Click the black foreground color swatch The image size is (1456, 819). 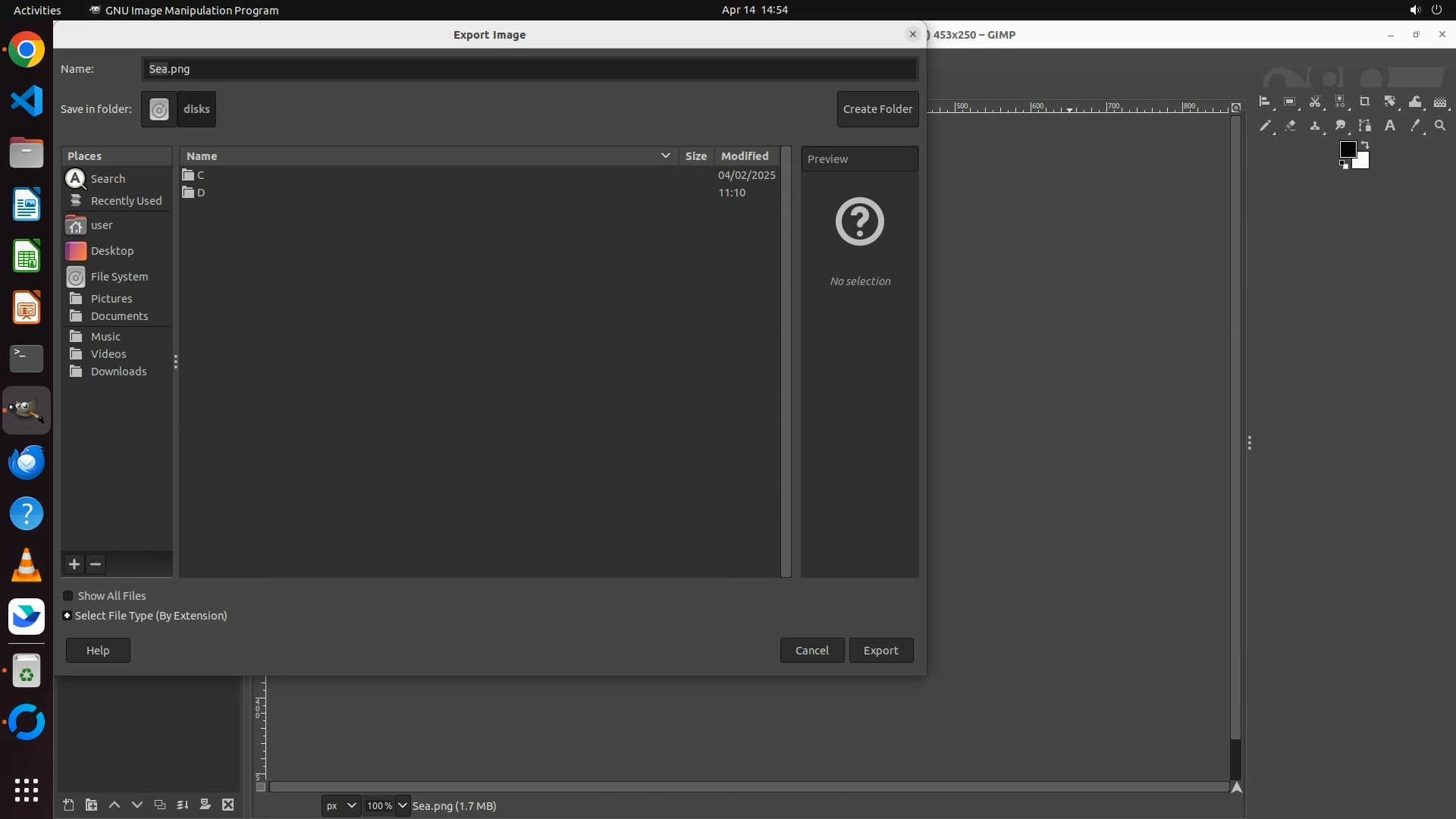[x=1347, y=149]
